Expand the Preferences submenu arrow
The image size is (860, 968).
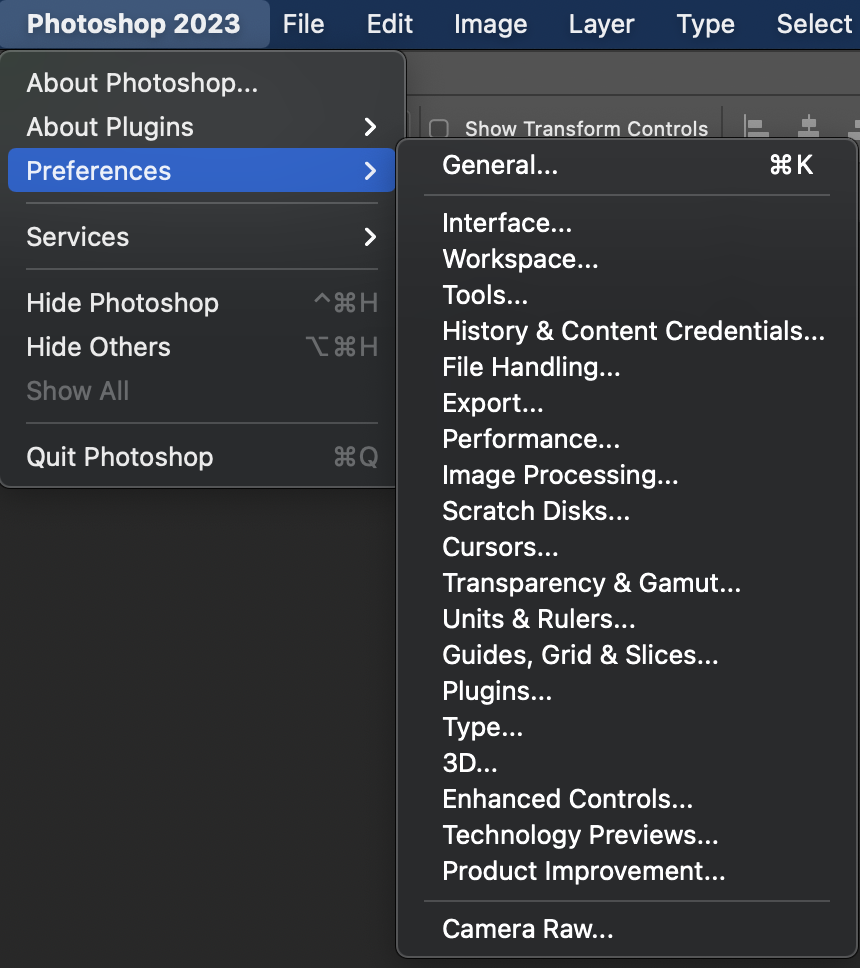tap(370, 170)
